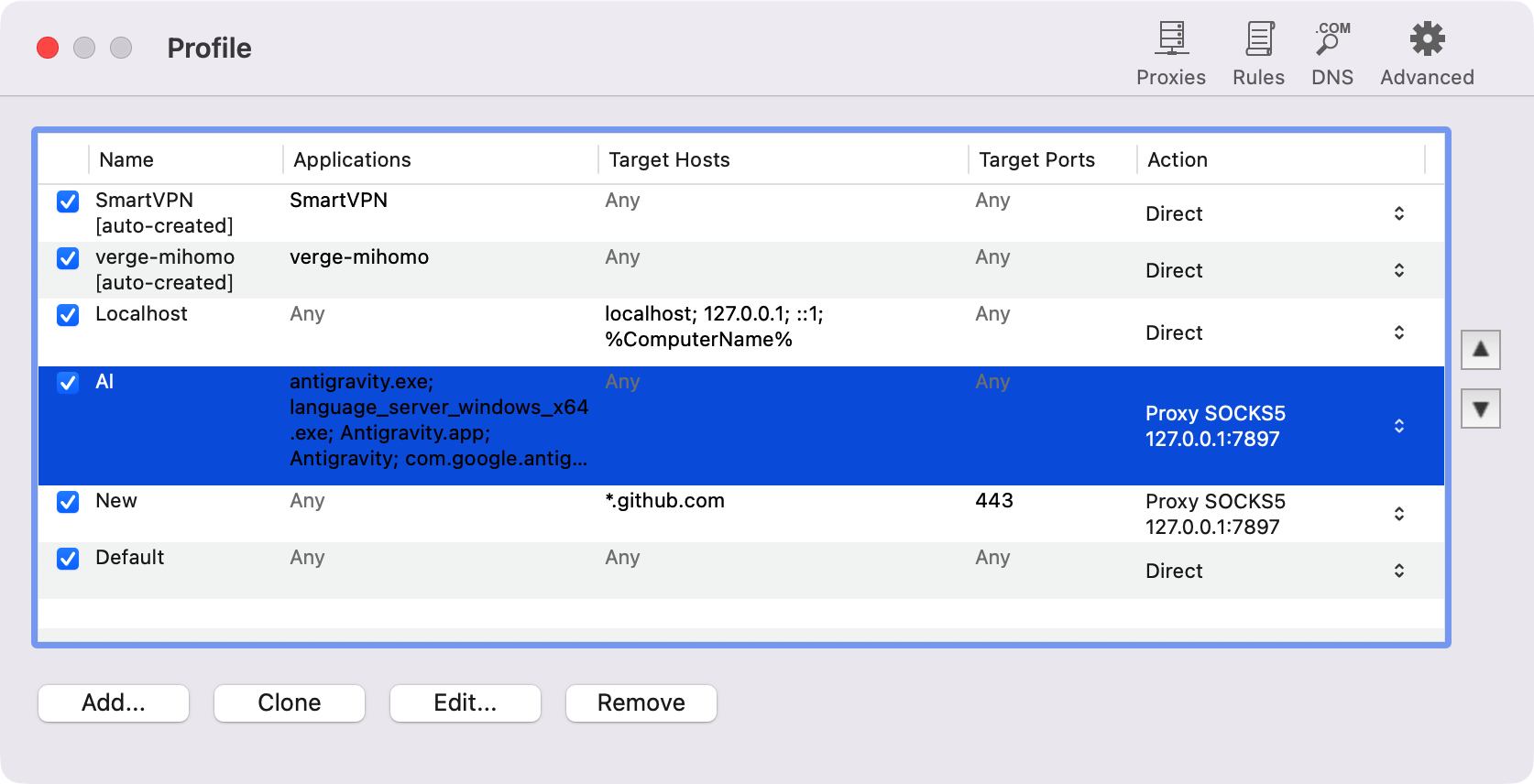This screenshot has width=1534, height=784.
Task: Toggle the AI rule checkbox
Action: (68, 383)
